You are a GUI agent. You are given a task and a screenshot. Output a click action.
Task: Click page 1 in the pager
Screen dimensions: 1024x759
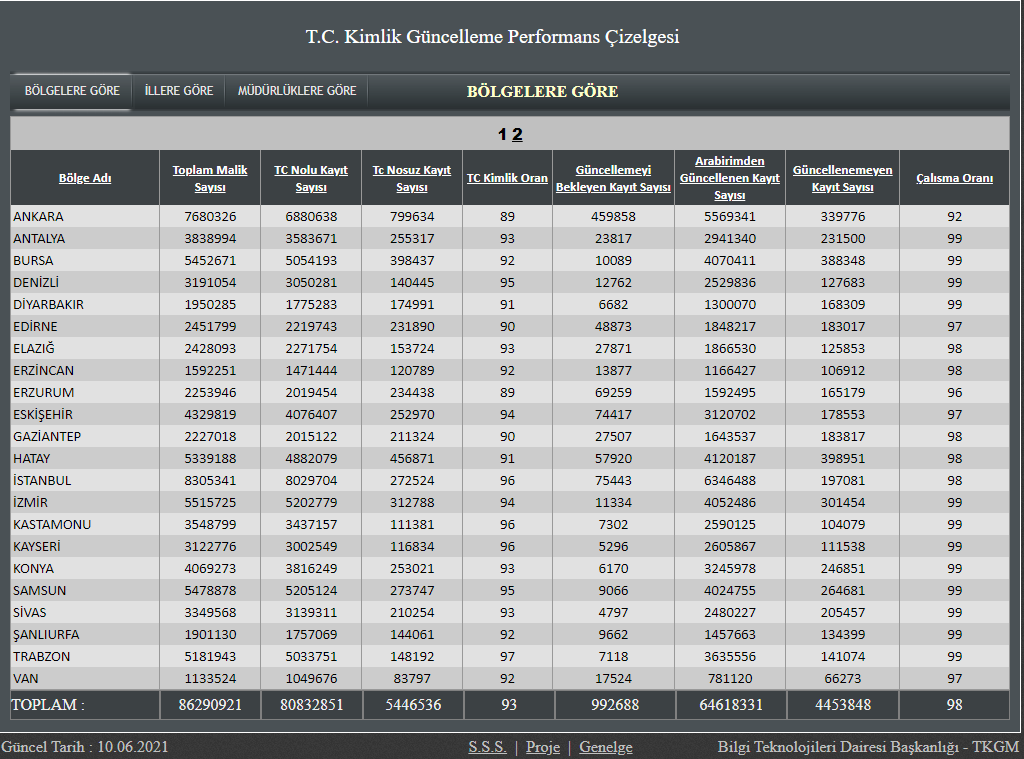(502, 135)
